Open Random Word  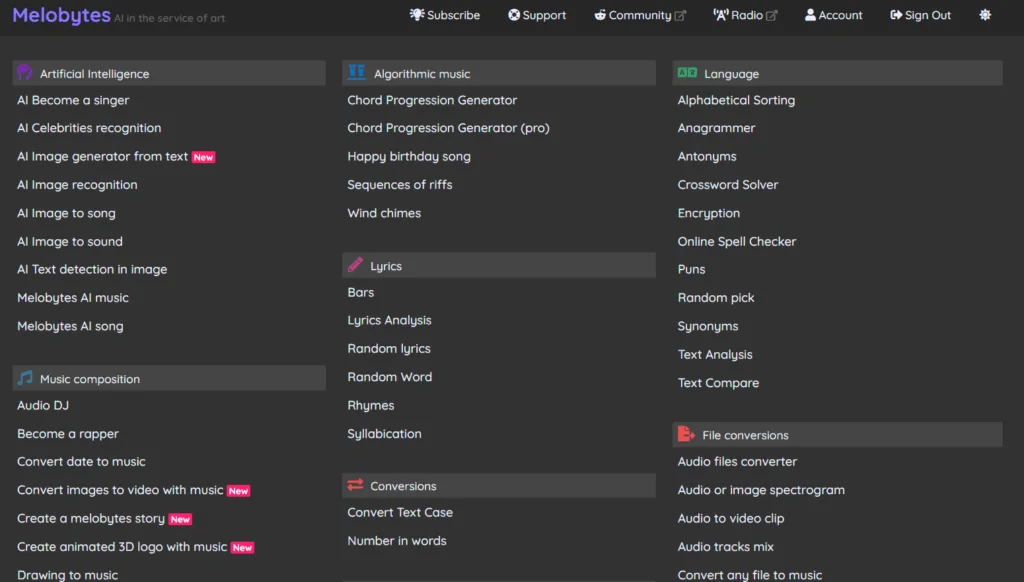click(x=389, y=377)
